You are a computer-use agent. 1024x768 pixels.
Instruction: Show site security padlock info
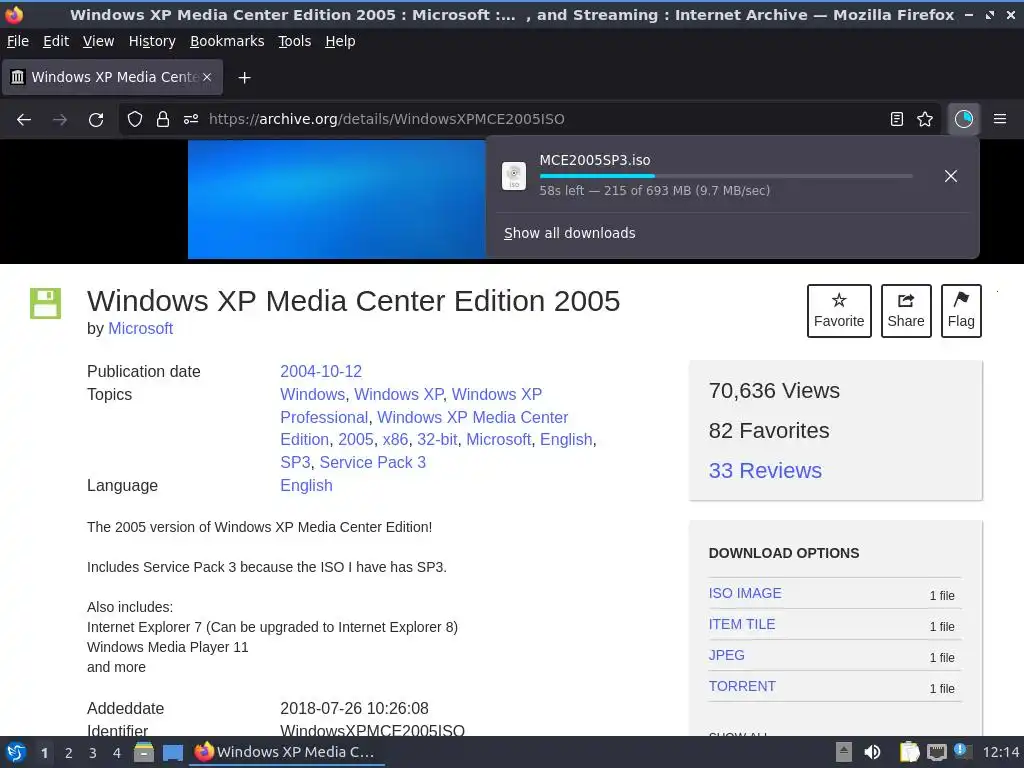163,119
